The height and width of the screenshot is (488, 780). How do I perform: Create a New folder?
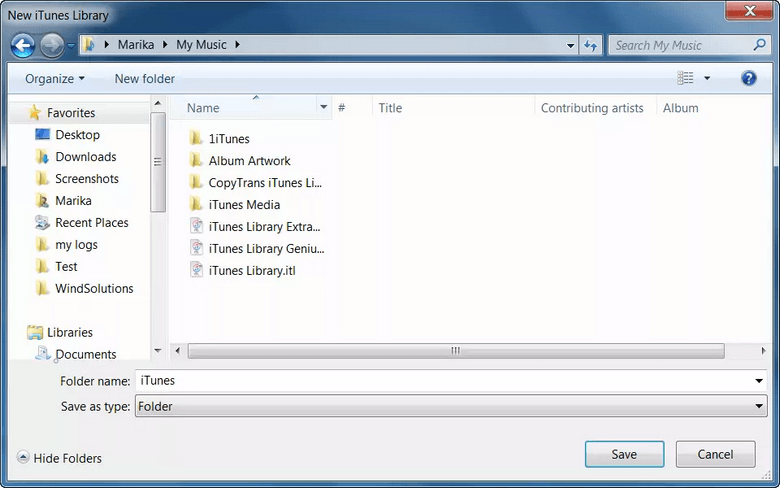click(145, 79)
